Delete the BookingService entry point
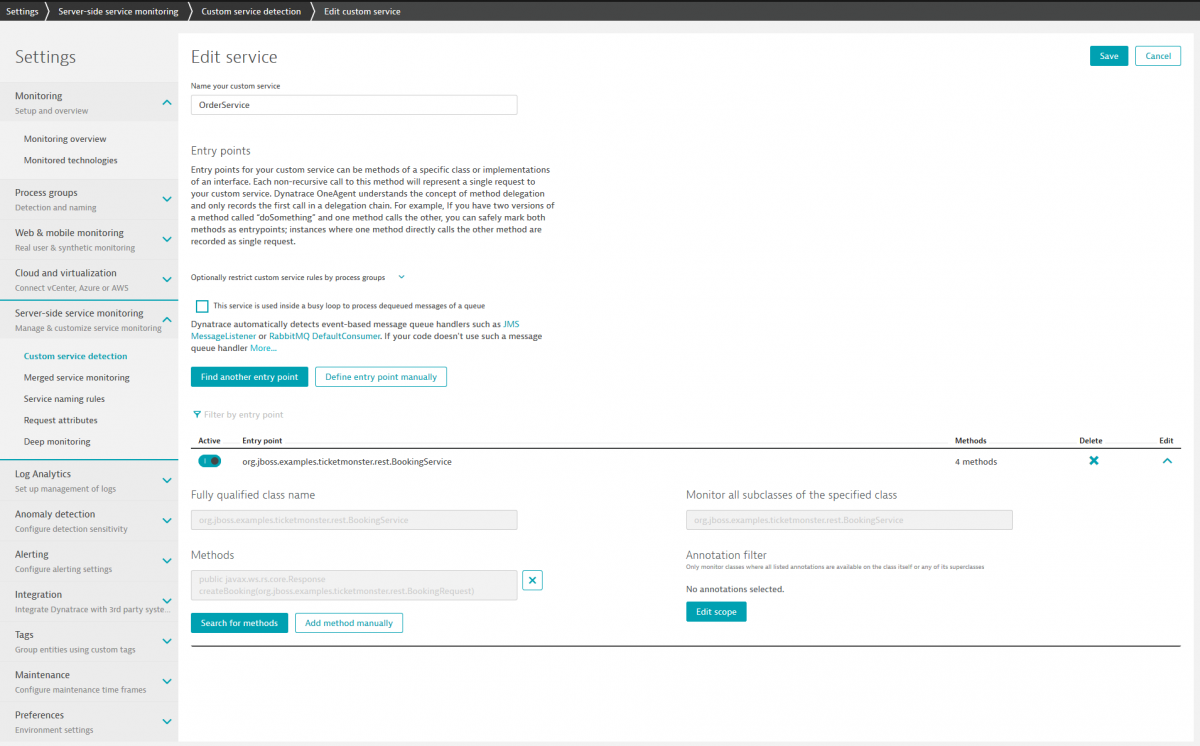 [1093, 461]
